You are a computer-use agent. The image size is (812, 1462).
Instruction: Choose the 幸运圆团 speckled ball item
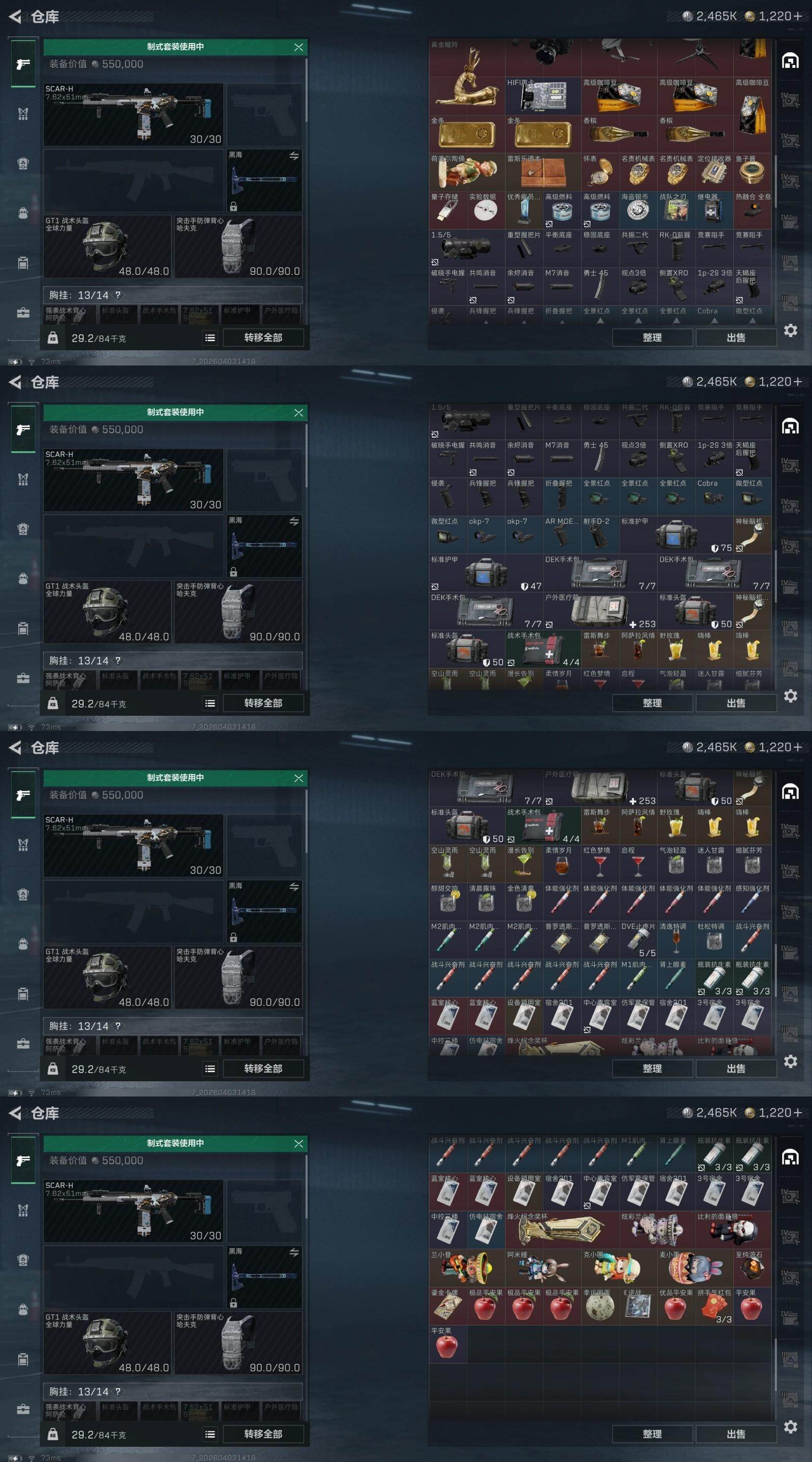(x=600, y=1305)
